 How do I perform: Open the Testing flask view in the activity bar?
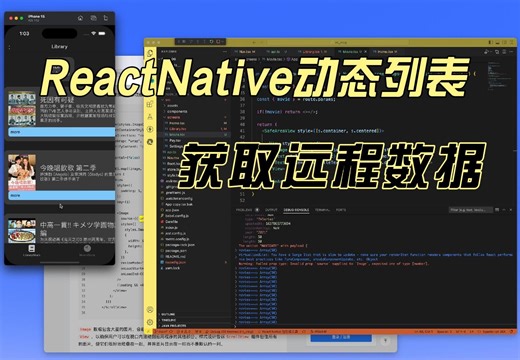pyautogui.click(x=150, y=117)
